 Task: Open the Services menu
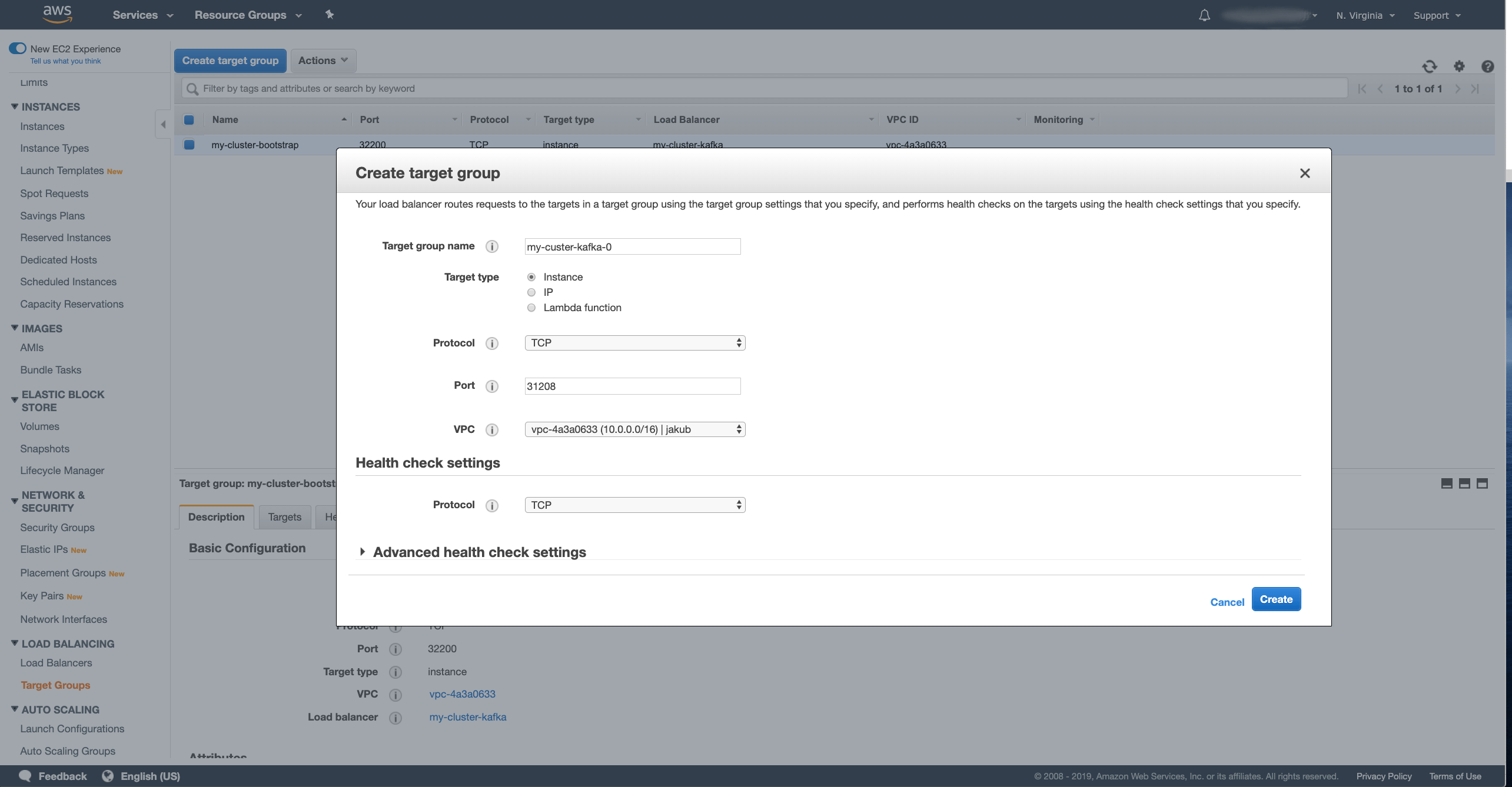point(143,15)
